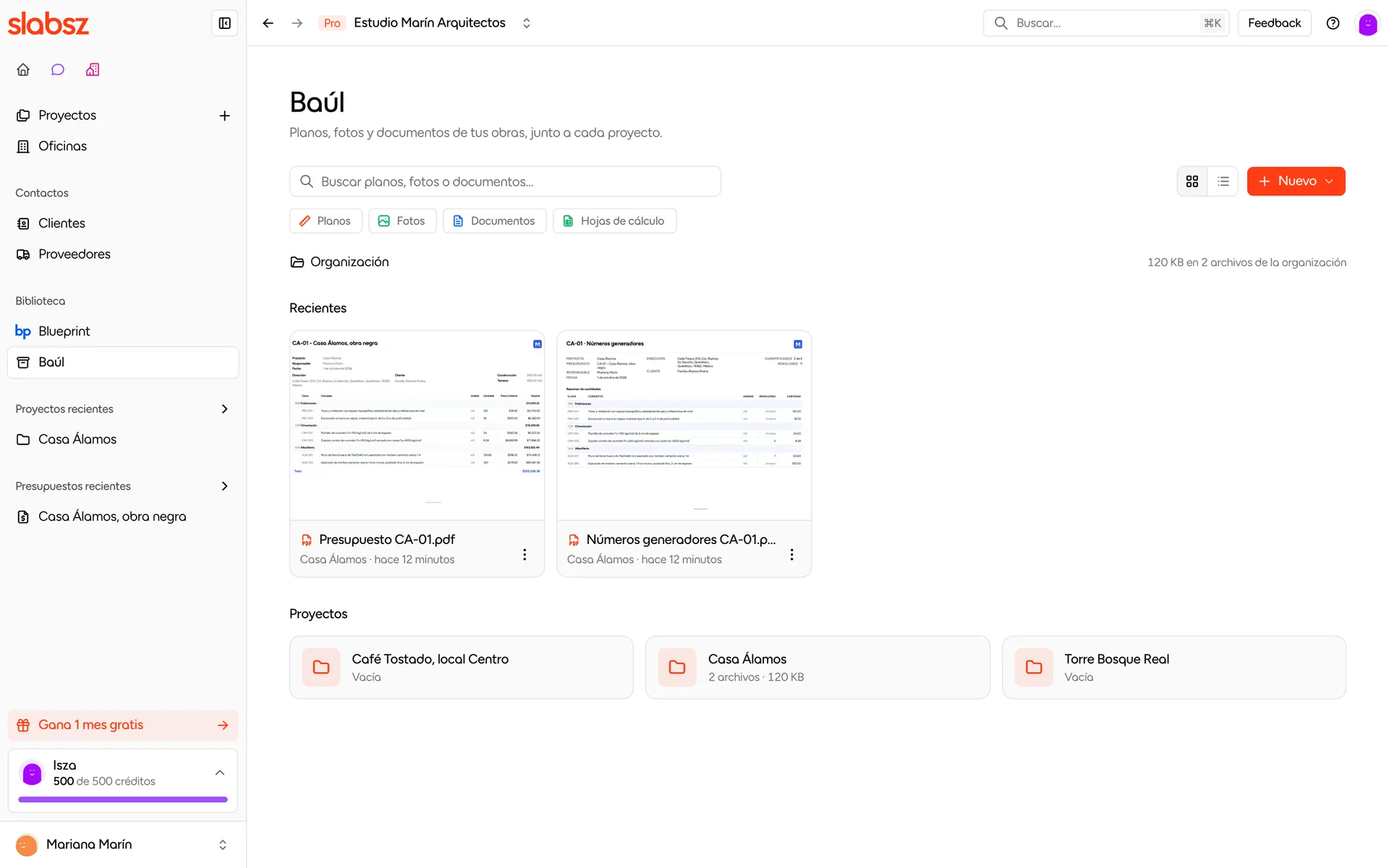This screenshot has height=868, width=1389.
Task: Switch to list view
Action: pos(1223,182)
